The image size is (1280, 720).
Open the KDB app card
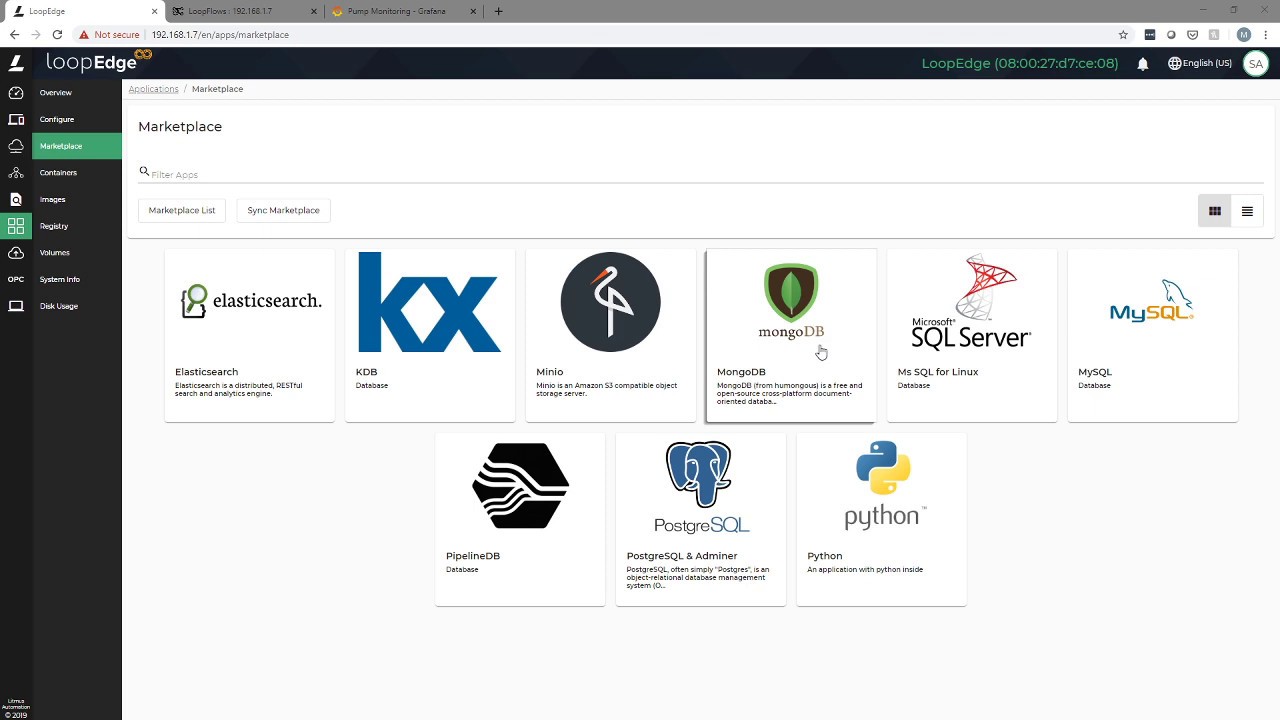point(430,336)
